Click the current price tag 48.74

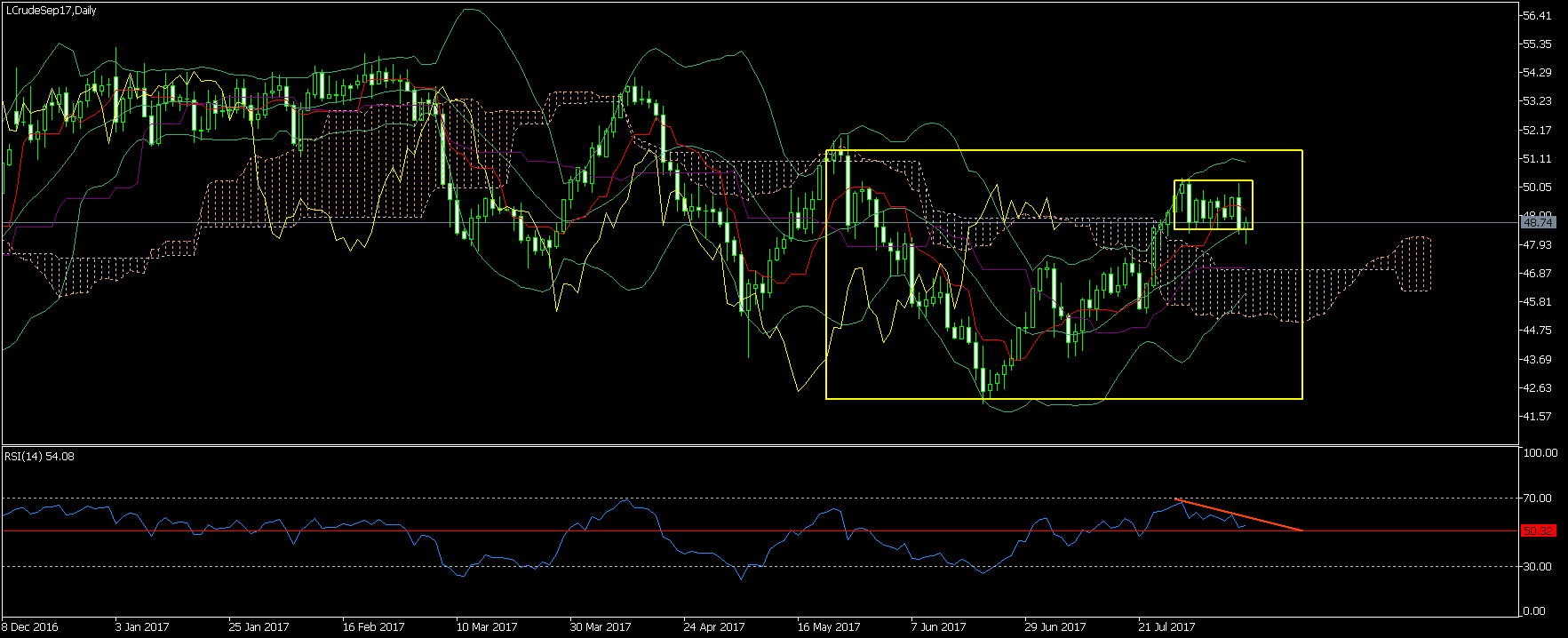coord(1538,222)
